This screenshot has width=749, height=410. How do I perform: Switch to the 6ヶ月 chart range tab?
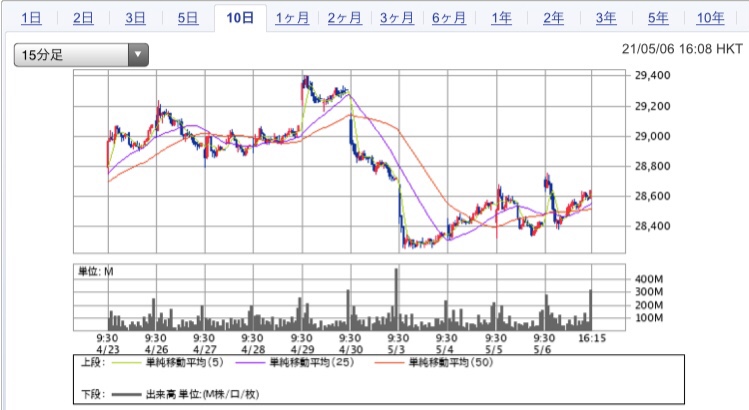[449, 18]
